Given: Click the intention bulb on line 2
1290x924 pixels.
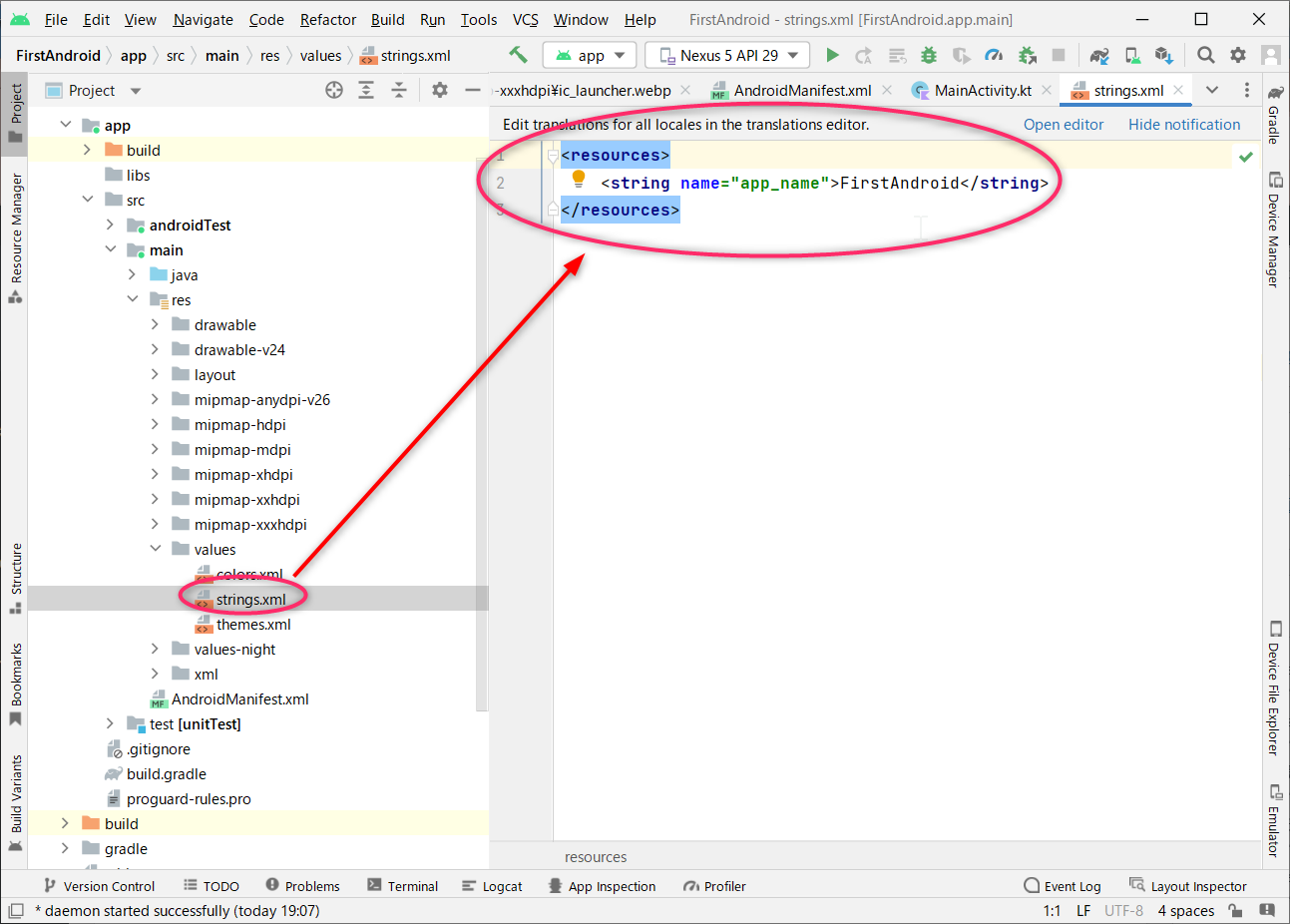Looking at the screenshot, I should click(579, 183).
